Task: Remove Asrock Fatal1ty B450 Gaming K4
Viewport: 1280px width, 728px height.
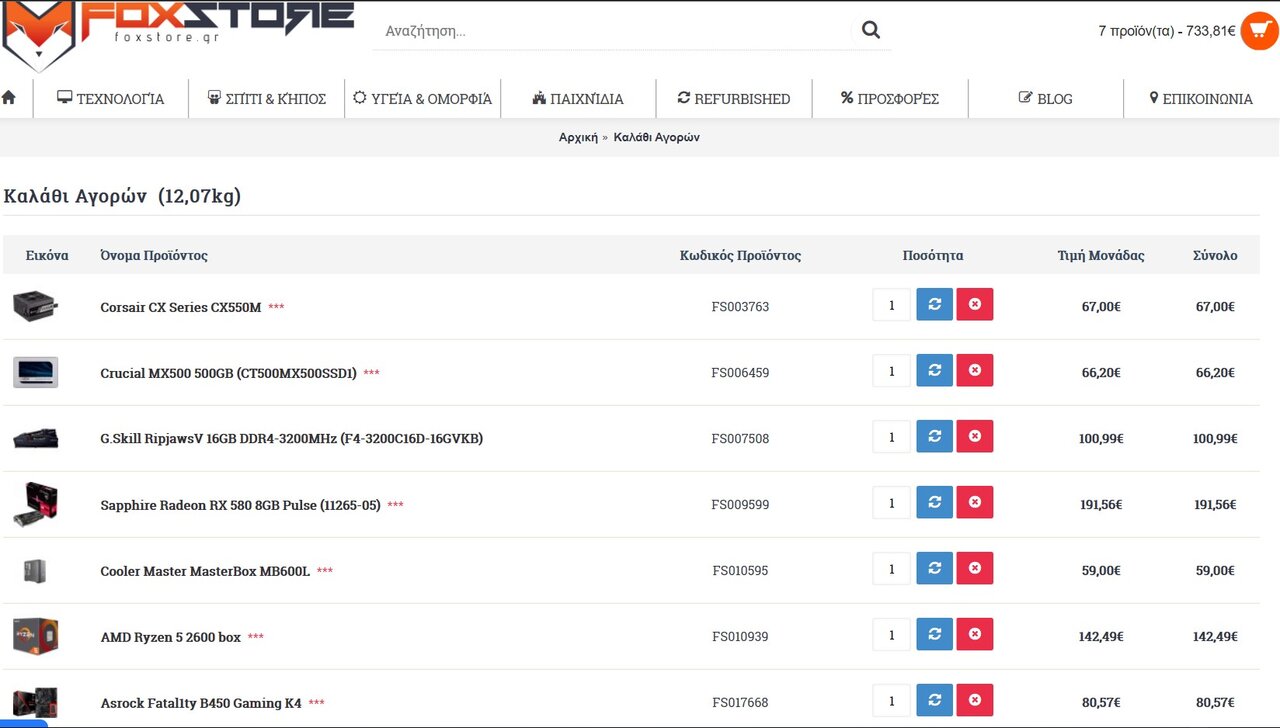Action: click(974, 701)
